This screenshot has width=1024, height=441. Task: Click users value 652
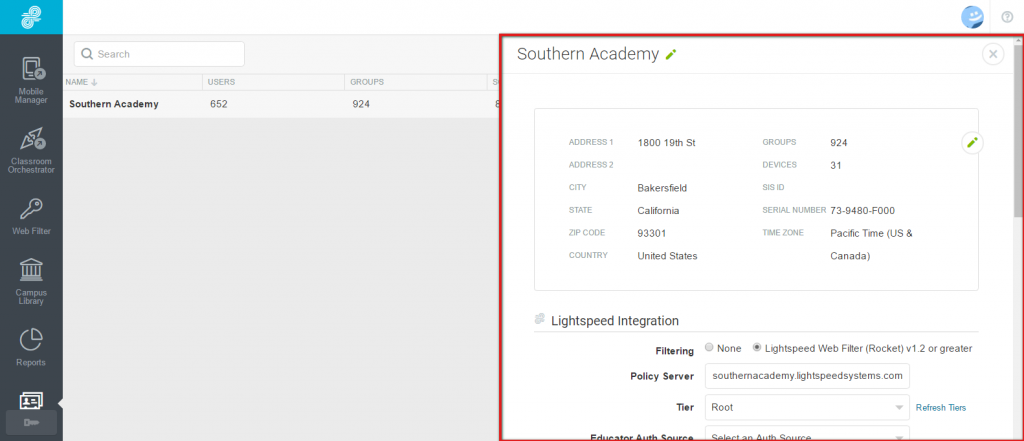pyautogui.click(x=219, y=104)
